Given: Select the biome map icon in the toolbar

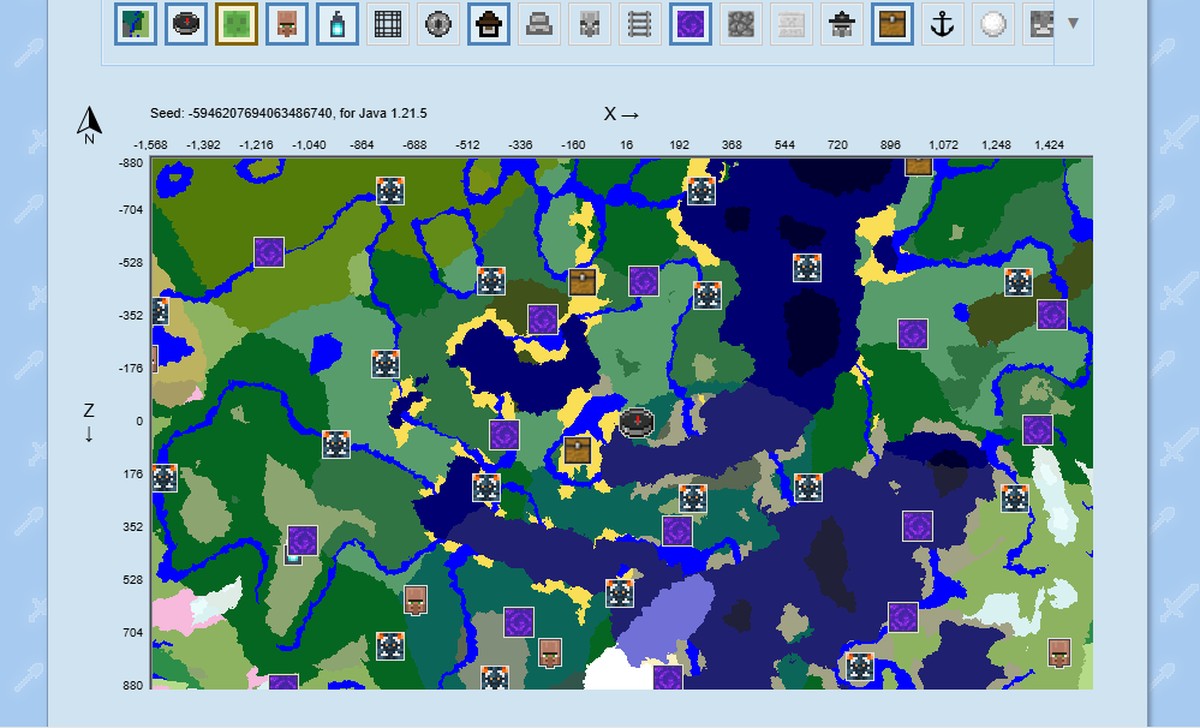Looking at the screenshot, I should [x=135, y=25].
